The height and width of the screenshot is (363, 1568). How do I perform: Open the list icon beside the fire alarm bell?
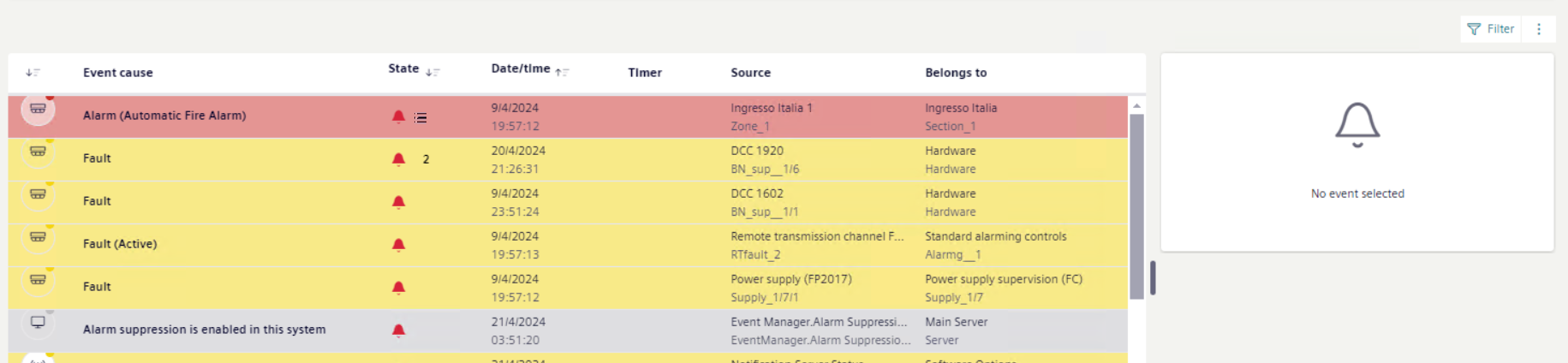420,117
